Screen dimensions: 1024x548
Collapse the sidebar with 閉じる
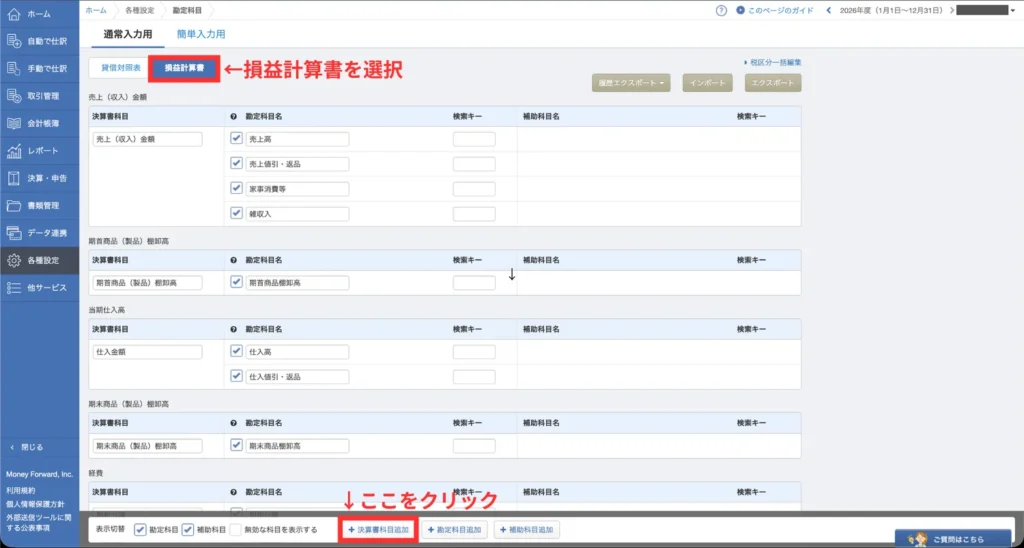(x=27, y=447)
